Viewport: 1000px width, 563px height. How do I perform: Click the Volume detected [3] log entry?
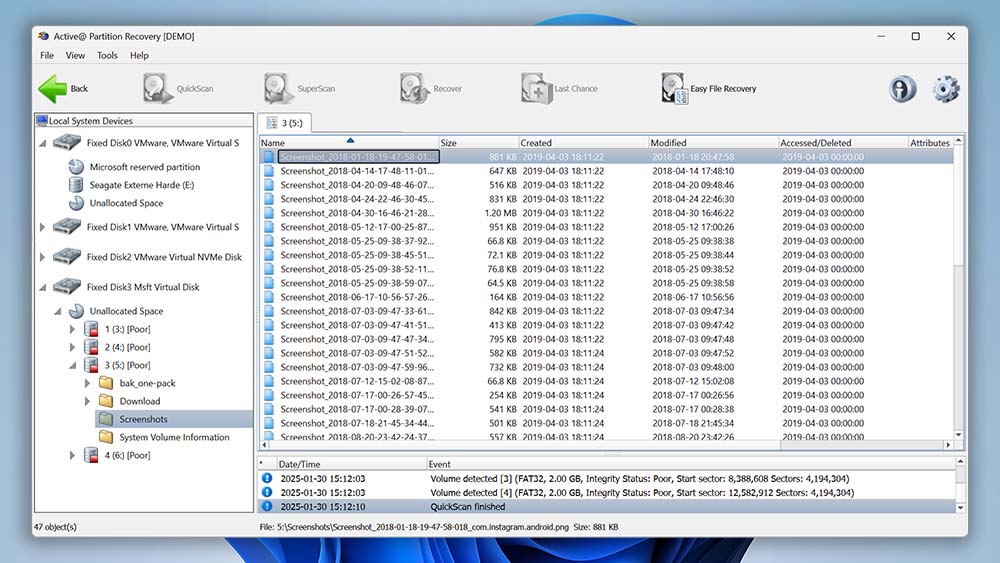click(x=606, y=479)
